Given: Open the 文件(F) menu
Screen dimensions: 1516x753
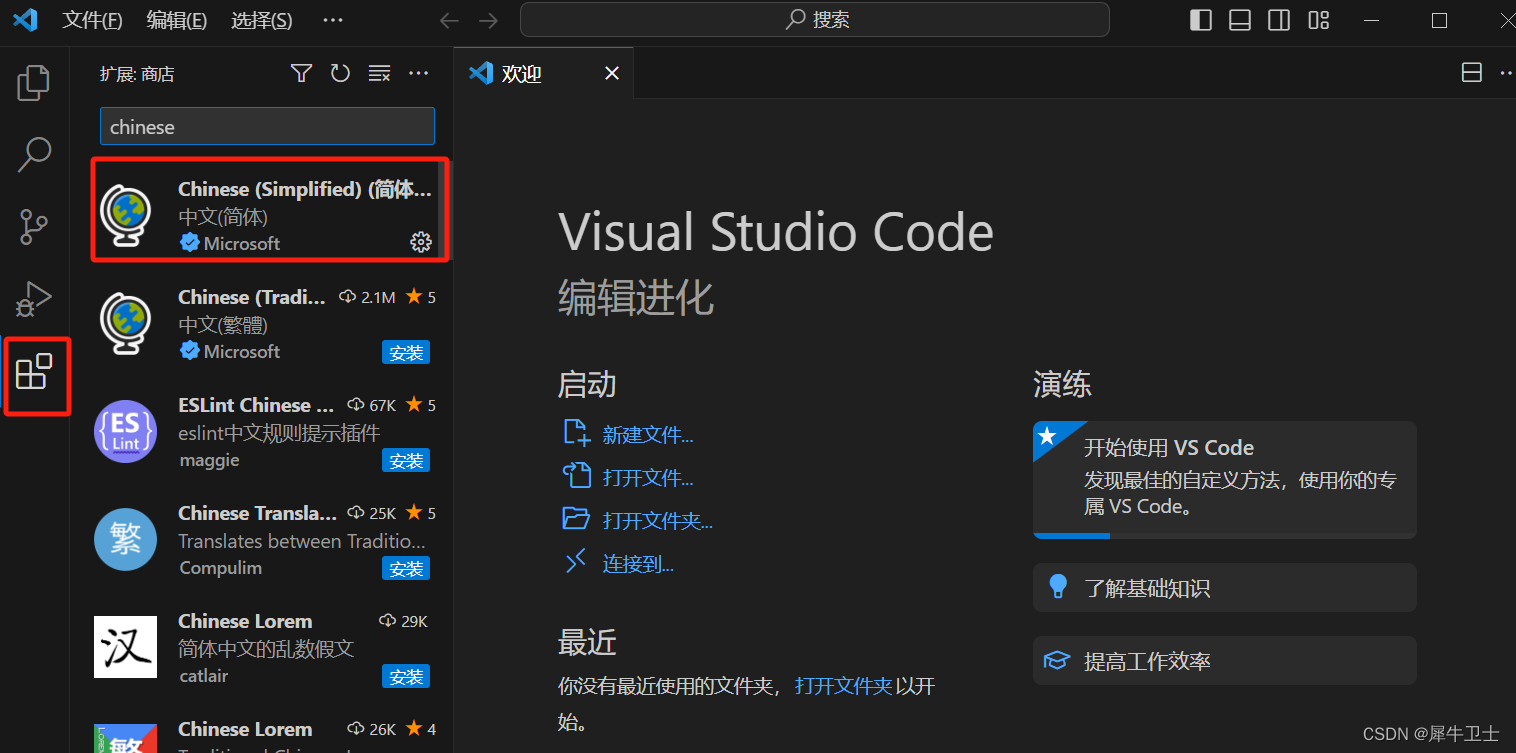Looking at the screenshot, I should [92, 20].
